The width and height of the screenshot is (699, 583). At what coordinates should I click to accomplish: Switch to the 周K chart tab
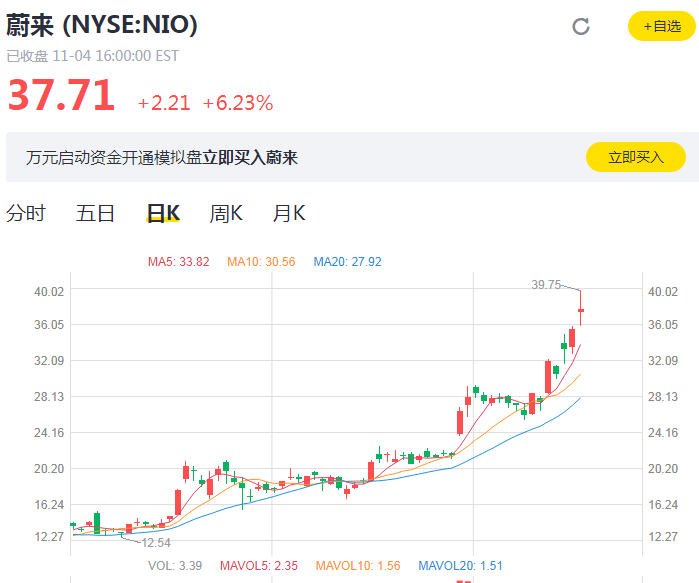click(226, 213)
